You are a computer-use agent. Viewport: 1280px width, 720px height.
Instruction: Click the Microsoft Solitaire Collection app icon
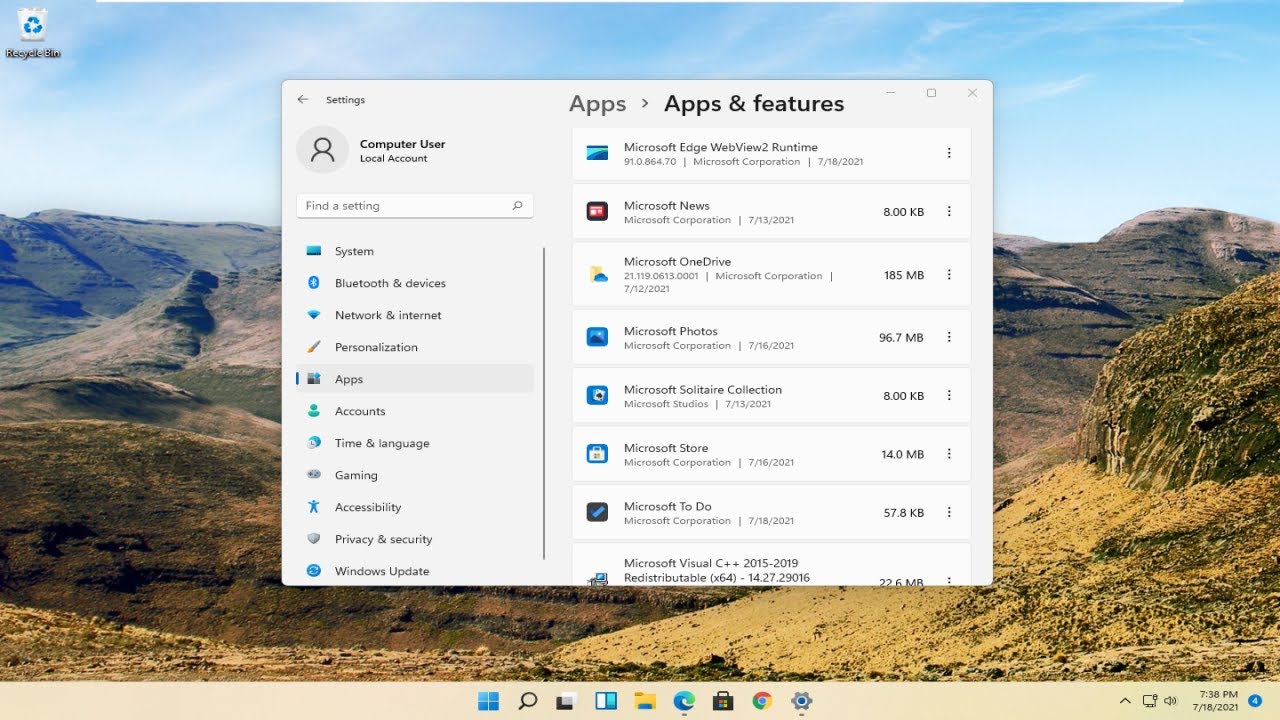click(597, 395)
